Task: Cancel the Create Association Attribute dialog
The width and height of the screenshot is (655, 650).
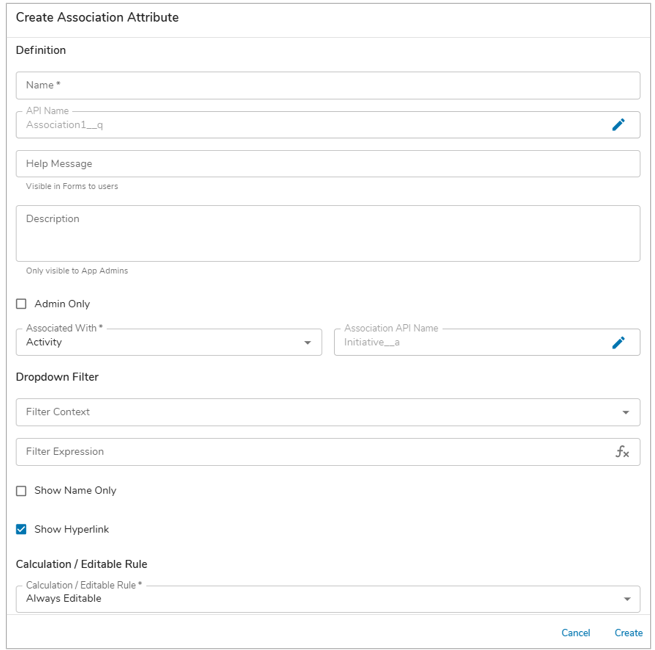Action: pyautogui.click(x=575, y=633)
